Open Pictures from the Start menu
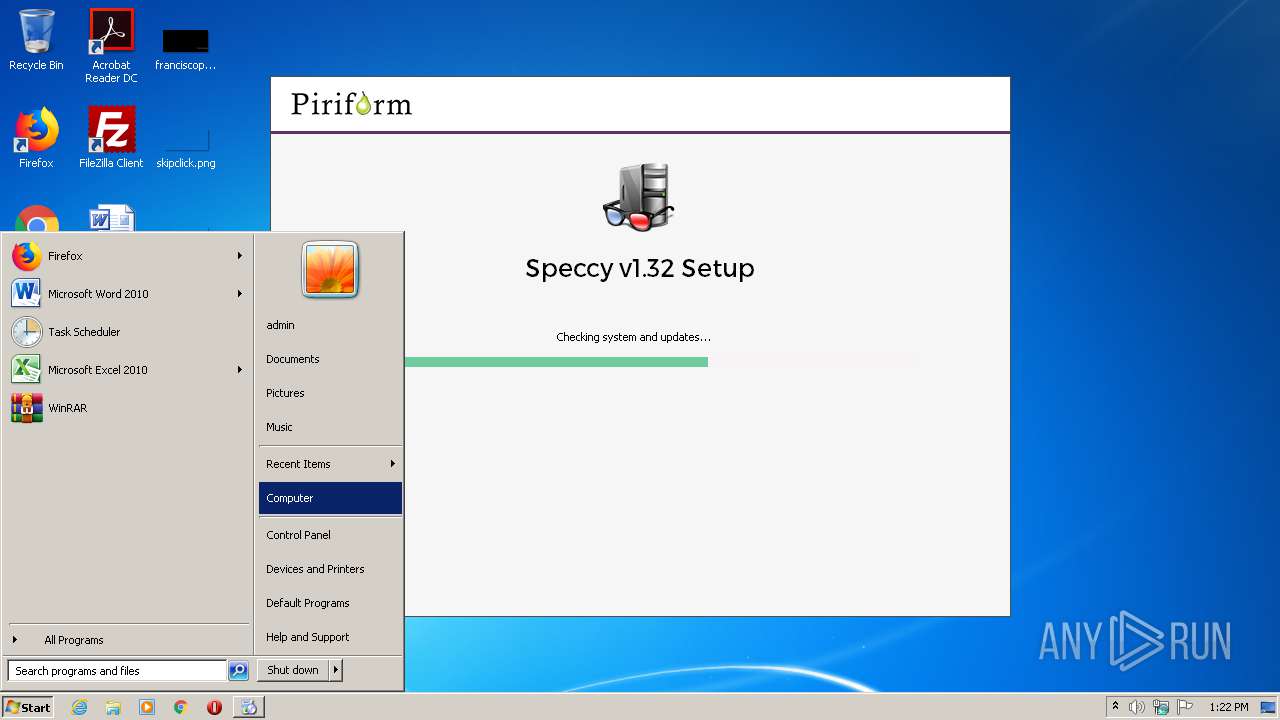Viewport: 1280px width, 720px height. 330,393
